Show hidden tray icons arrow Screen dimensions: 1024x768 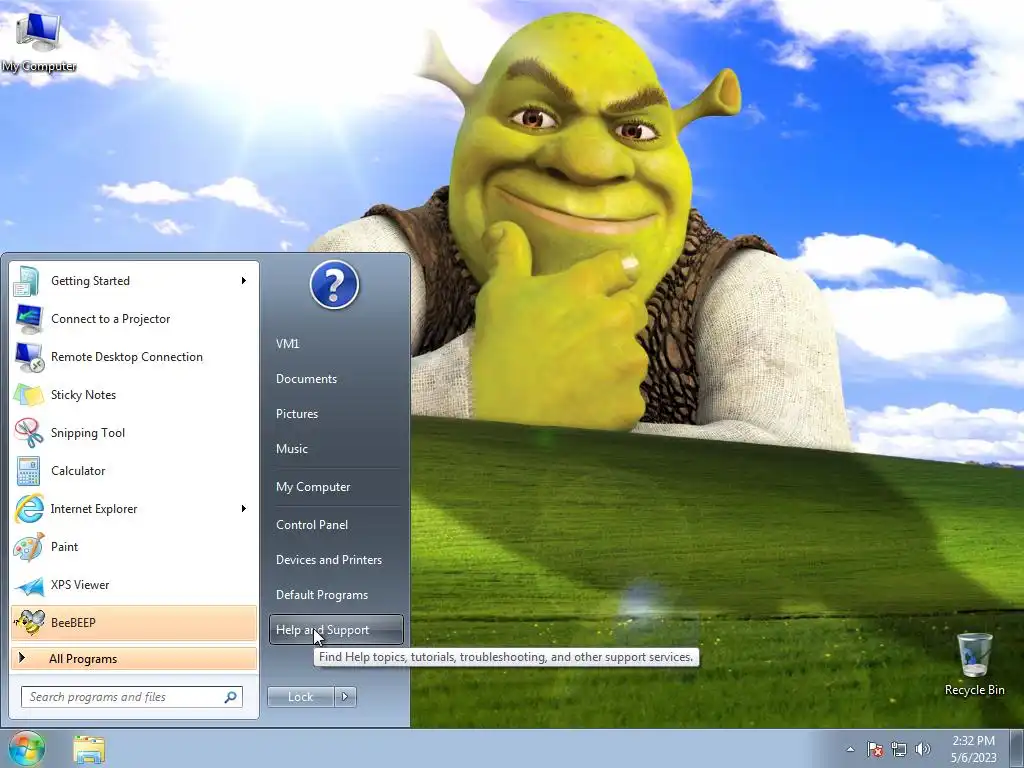pyautogui.click(x=850, y=749)
